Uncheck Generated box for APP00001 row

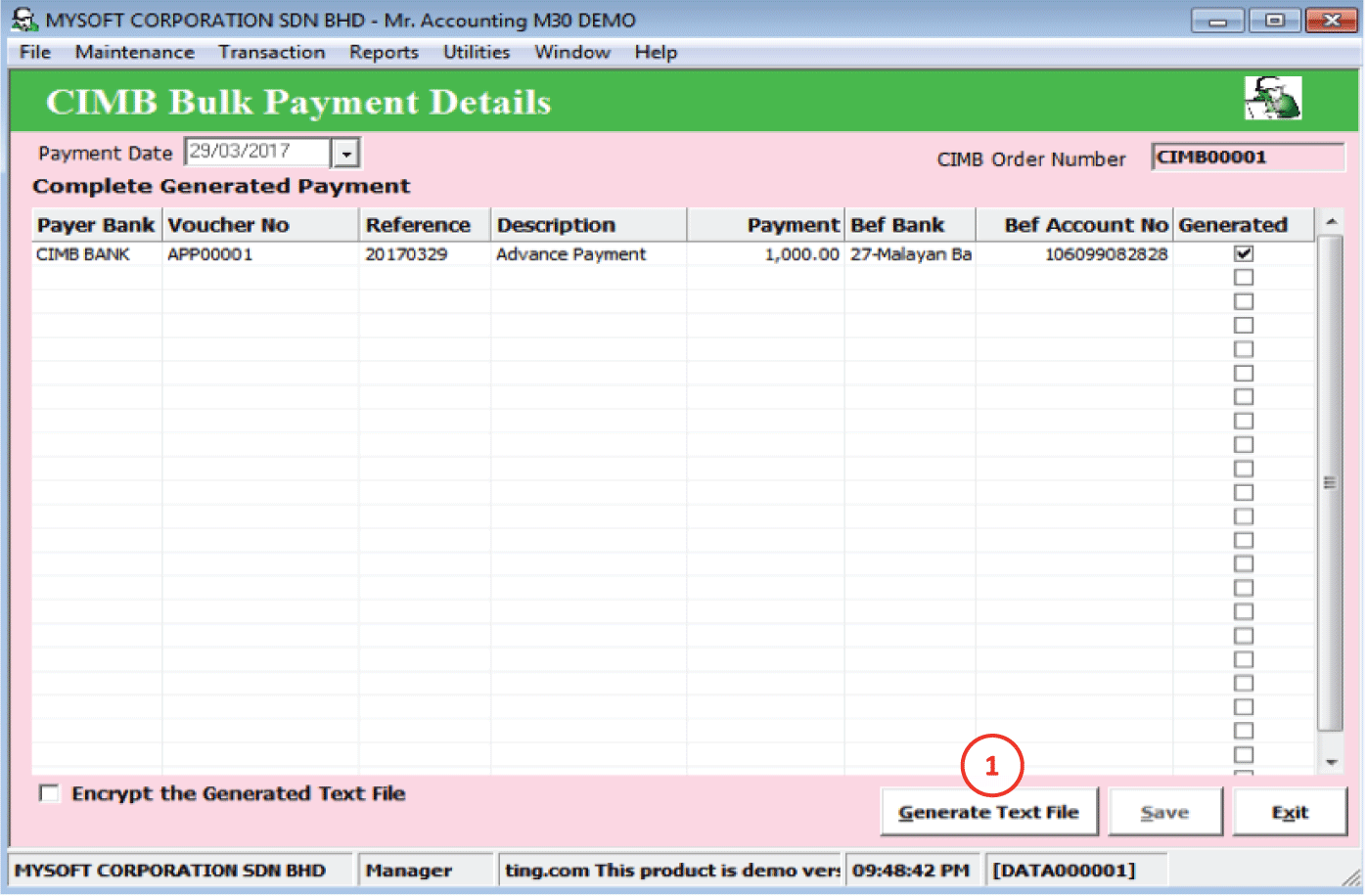[1244, 253]
